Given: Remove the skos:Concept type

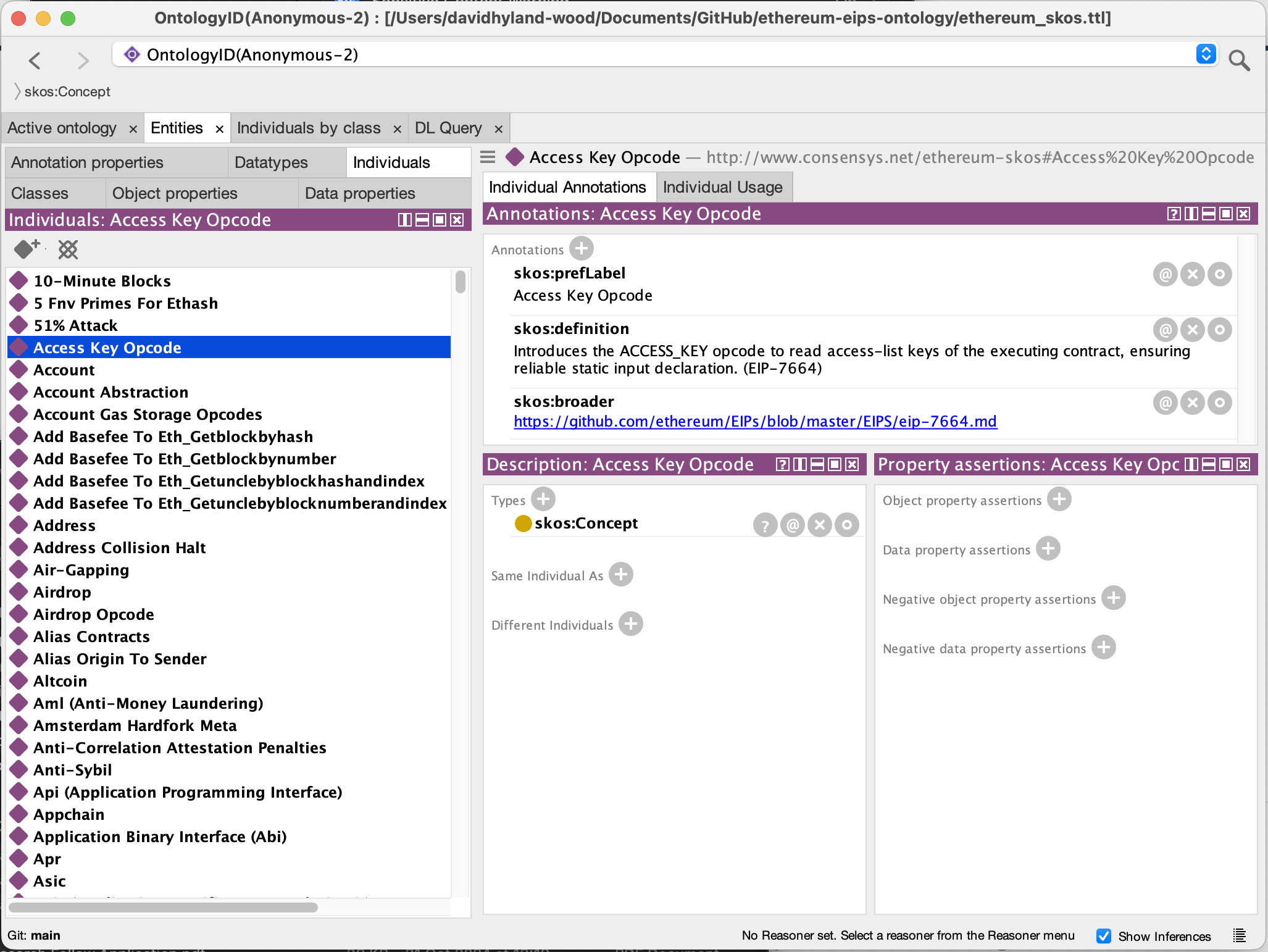Looking at the screenshot, I should (819, 525).
